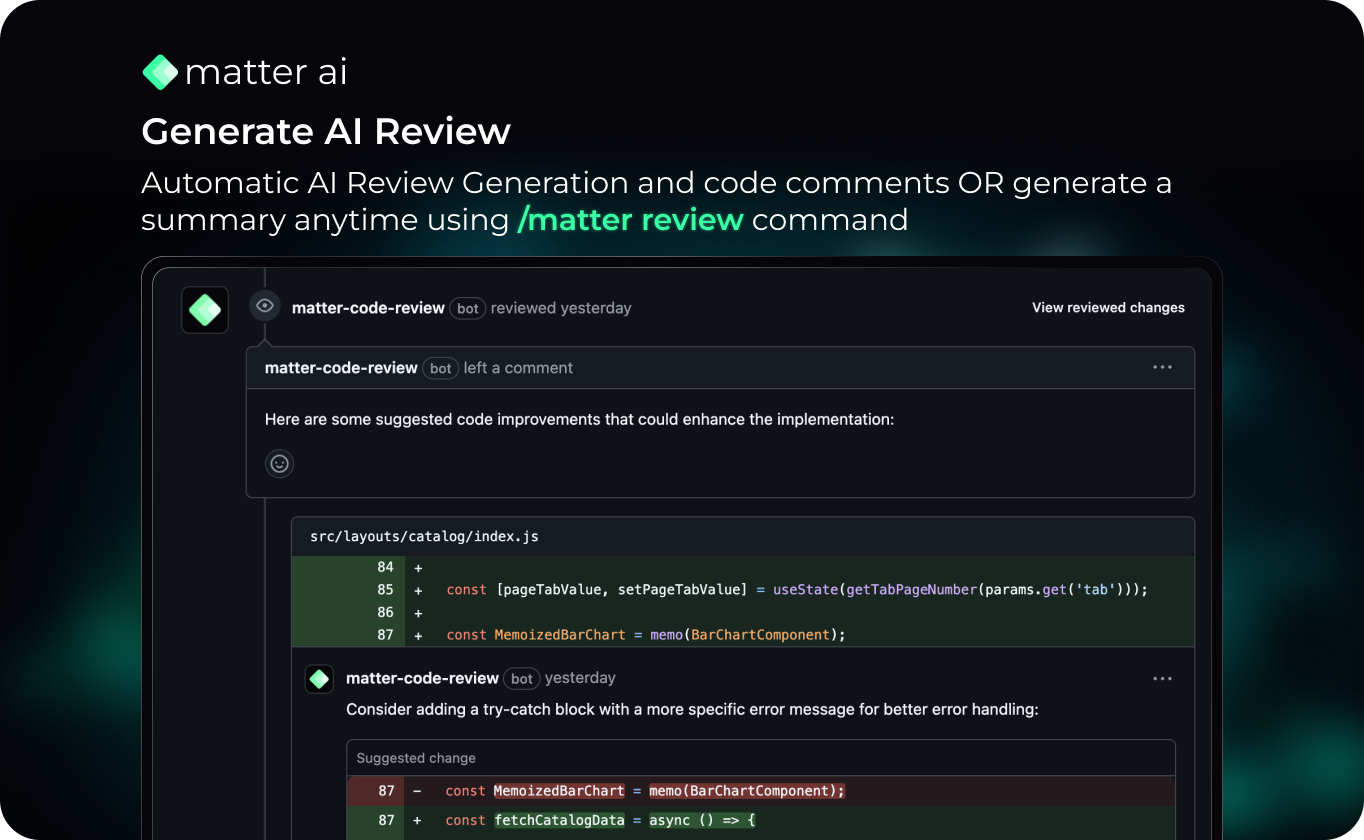The image size is (1364, 840).
Task: Open the src/layouts/catalog/index.js file path
Action: pyautogui.click(x=424, y=536)
